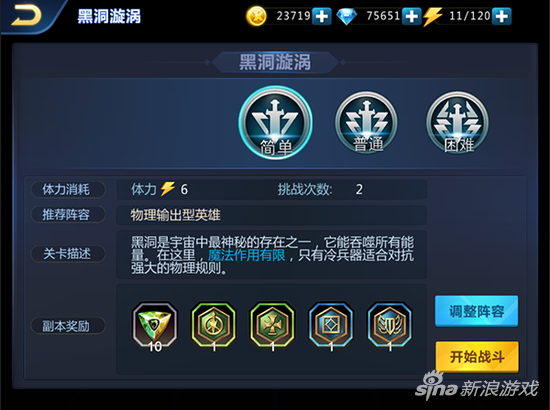Select the 简单 easy difficulty
This screenshot has width=550, height=410.
tap(276, 123)
